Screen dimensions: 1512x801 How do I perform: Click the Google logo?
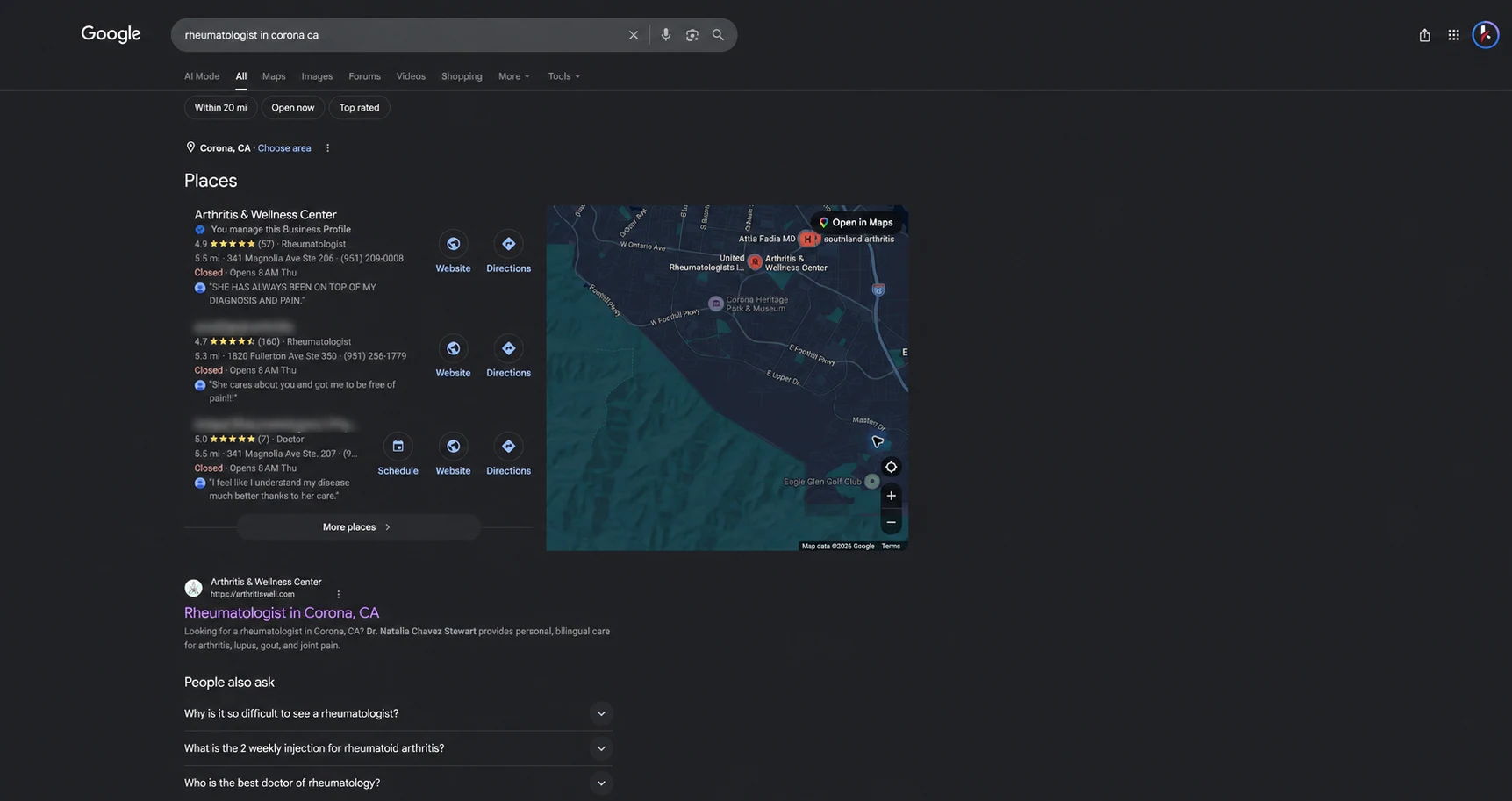(x=111, y=34)
